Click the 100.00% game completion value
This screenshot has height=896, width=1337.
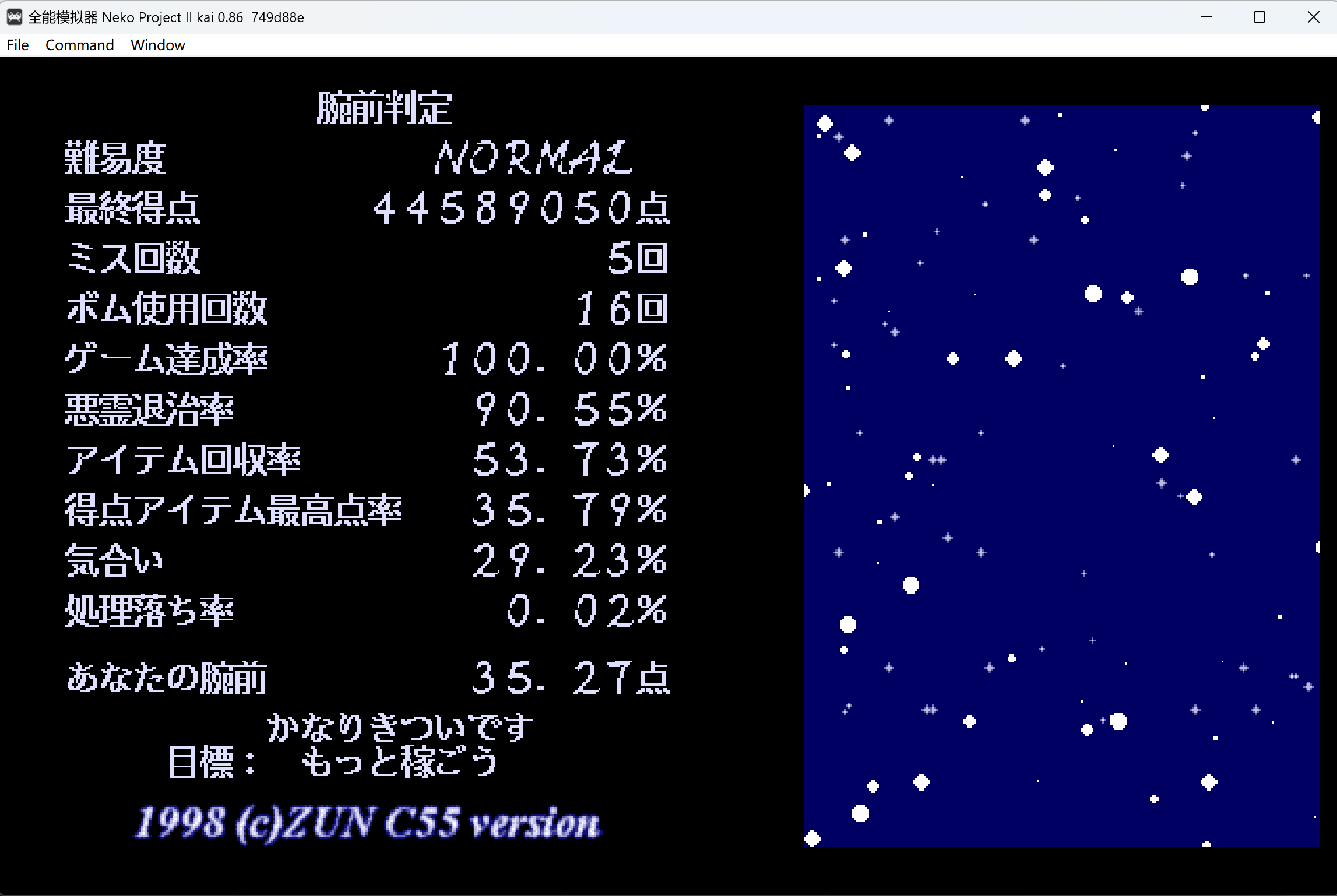(554, 358)
